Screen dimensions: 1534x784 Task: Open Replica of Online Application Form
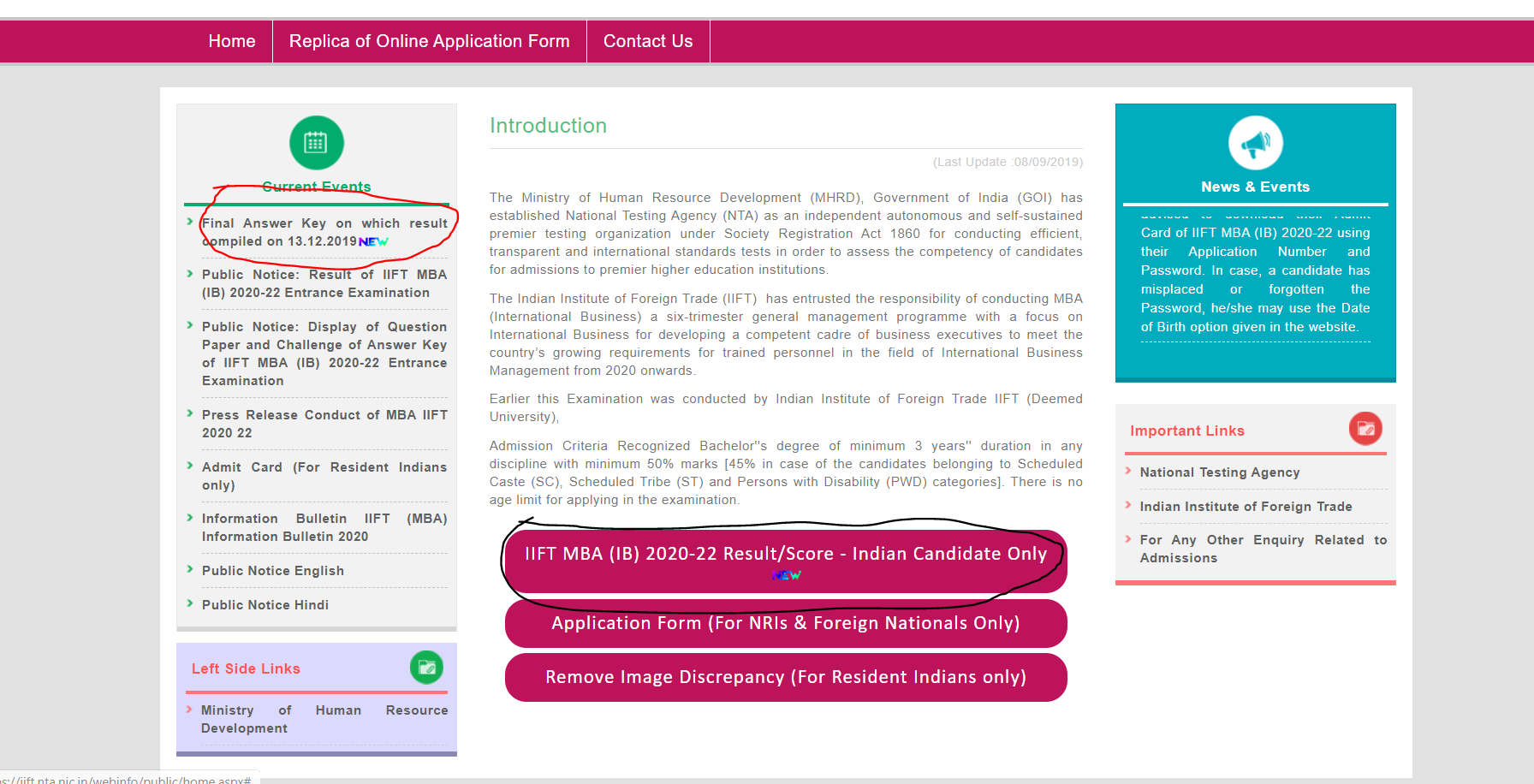click(x=430, y=41)
